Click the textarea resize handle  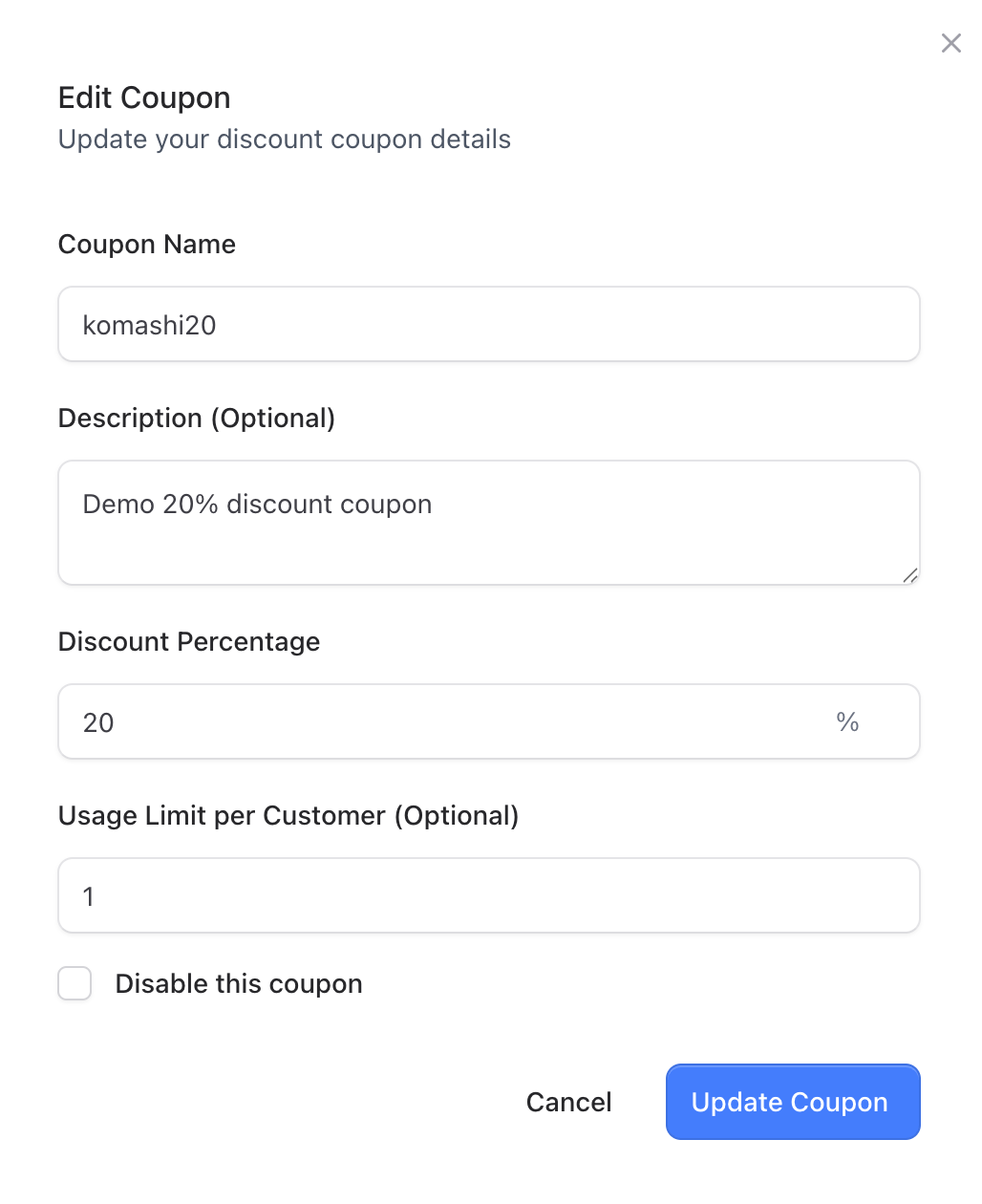(911, 575)
